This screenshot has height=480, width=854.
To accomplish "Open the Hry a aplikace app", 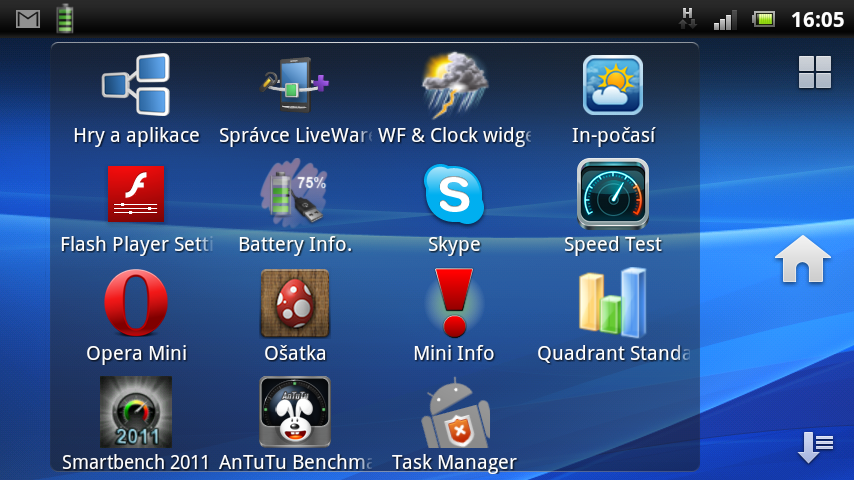I will (136, 85).
